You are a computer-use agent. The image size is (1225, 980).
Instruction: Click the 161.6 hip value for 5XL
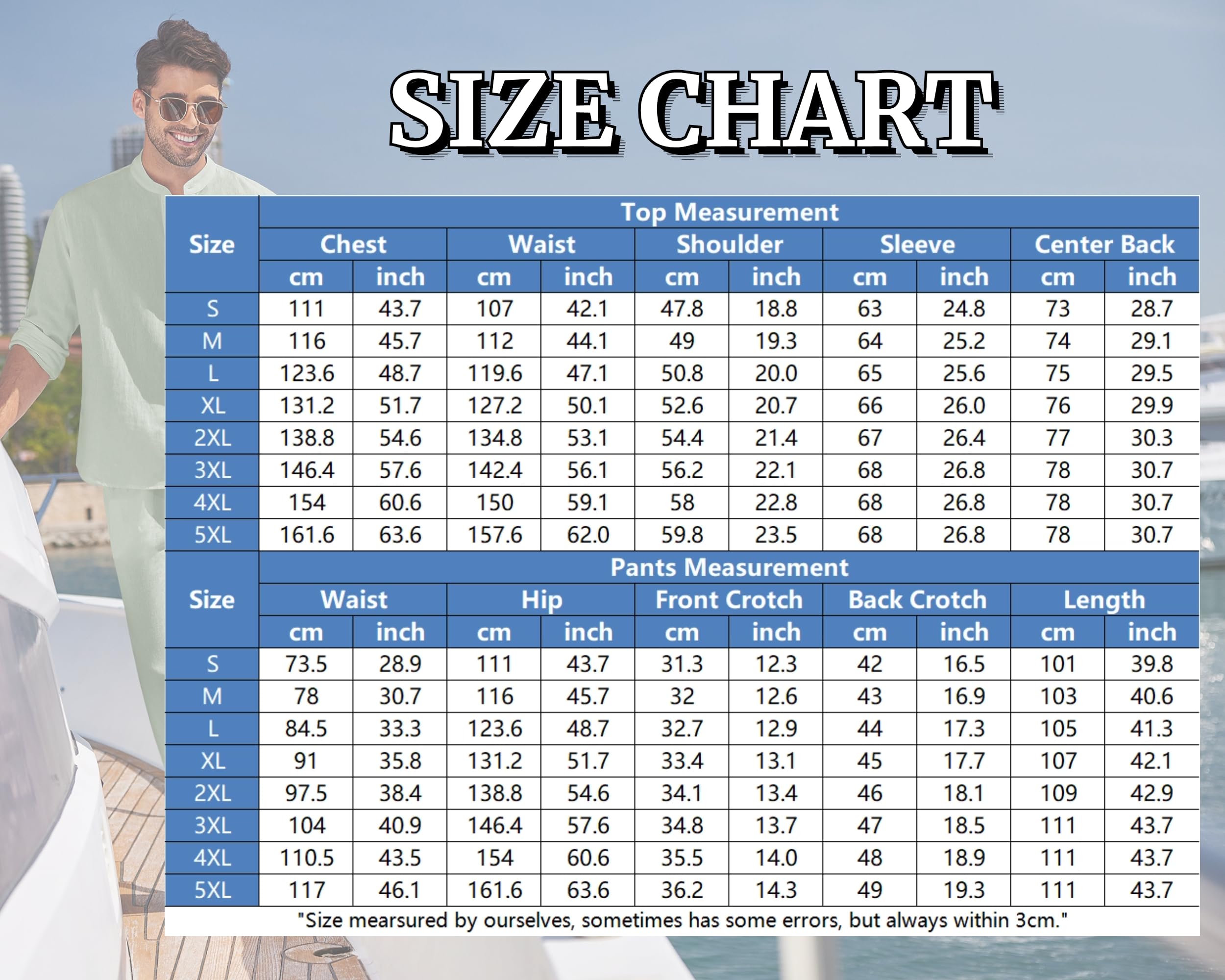click(494, 890)
